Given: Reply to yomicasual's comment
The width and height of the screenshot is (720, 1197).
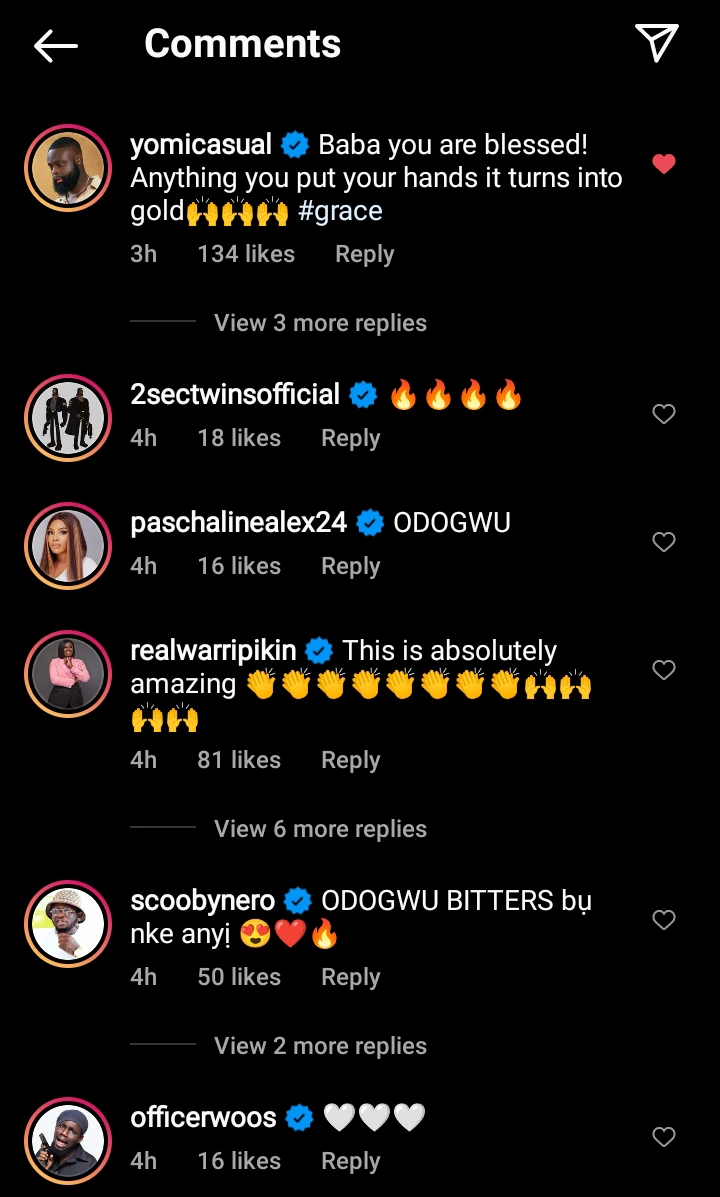Looking at the screenshot, I should tap(364, 254).
